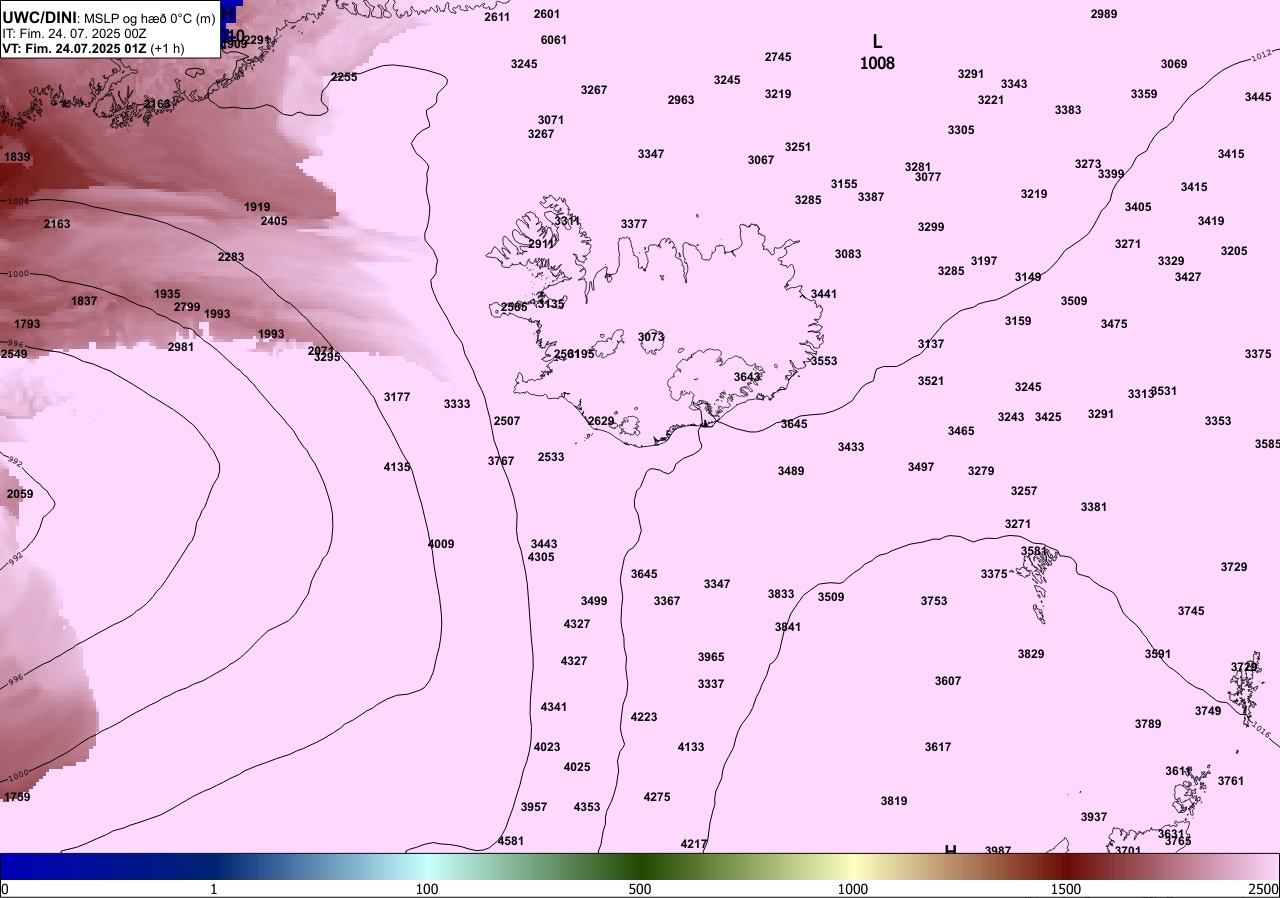Image resolution: width=1280 pixels, height=898 pixels.
Task: Select the height value 2911
Action: [x=541, y=244]
